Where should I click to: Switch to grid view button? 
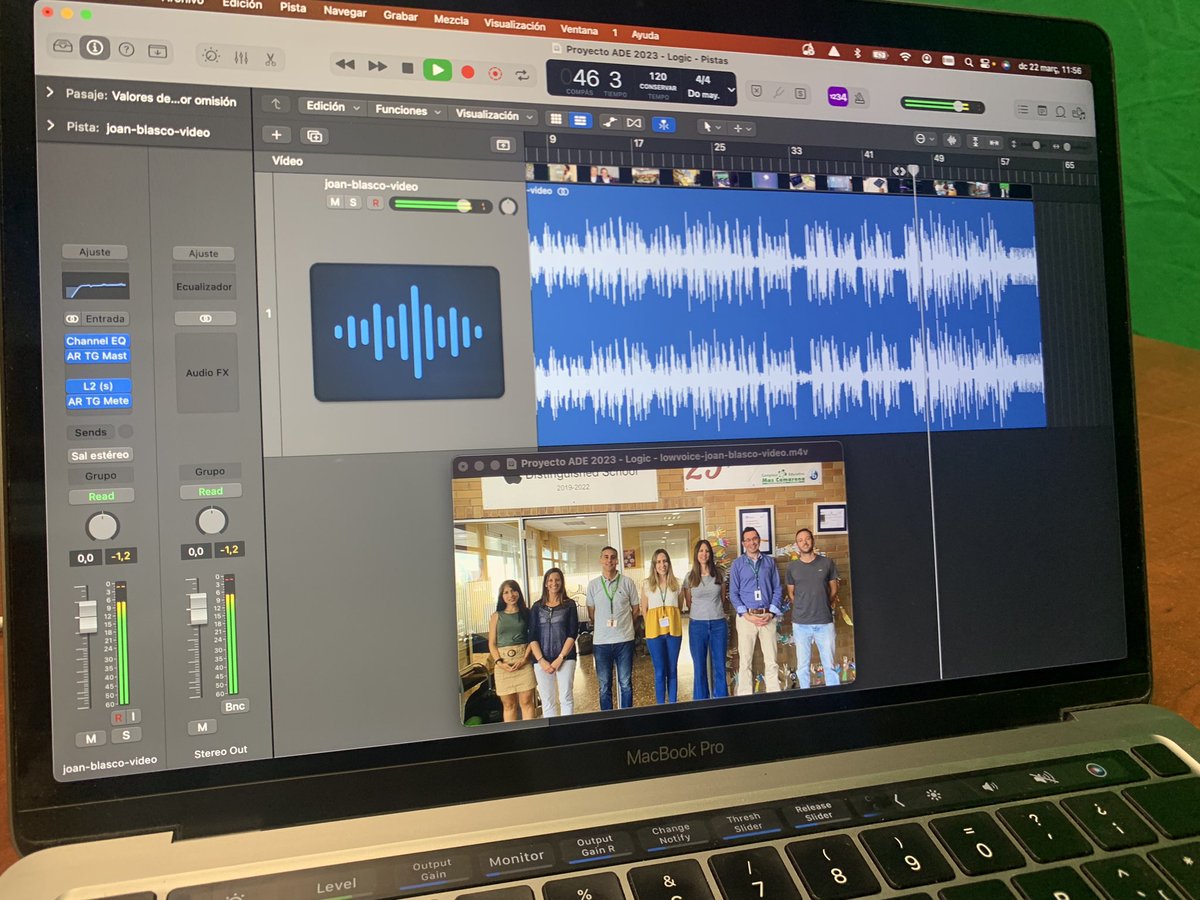click(556, 119)
